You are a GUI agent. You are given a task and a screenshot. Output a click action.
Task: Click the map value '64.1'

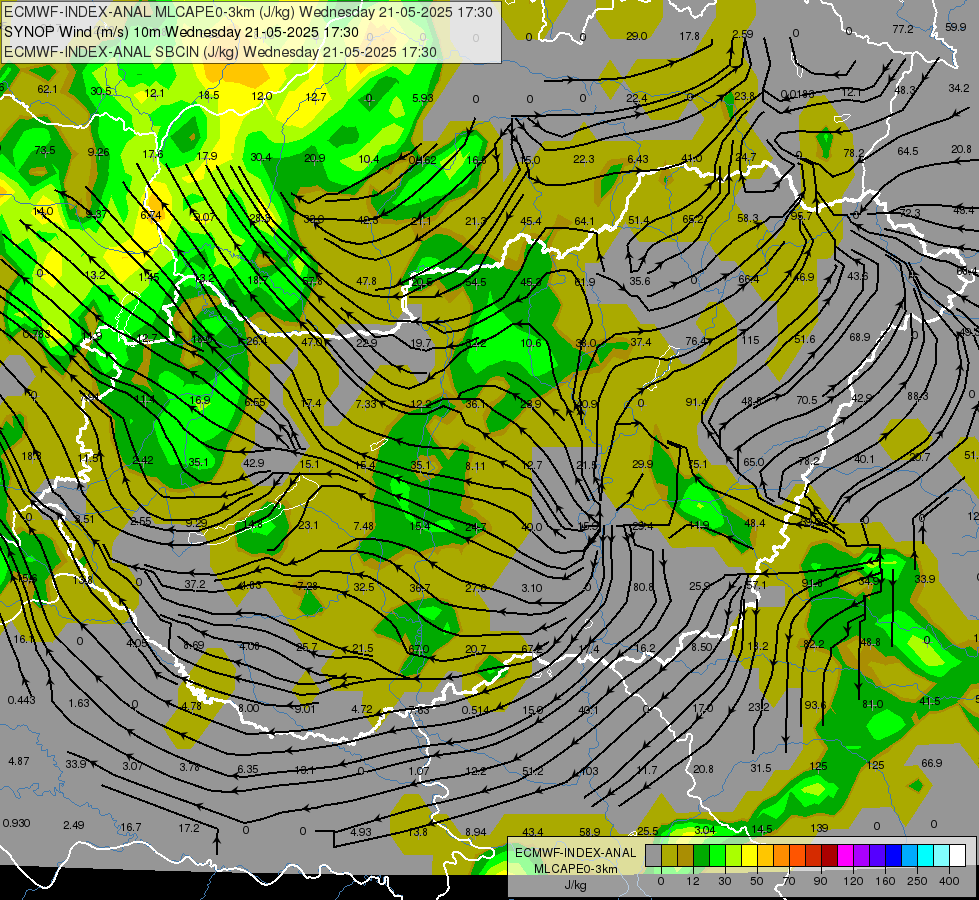pos(584,221)
